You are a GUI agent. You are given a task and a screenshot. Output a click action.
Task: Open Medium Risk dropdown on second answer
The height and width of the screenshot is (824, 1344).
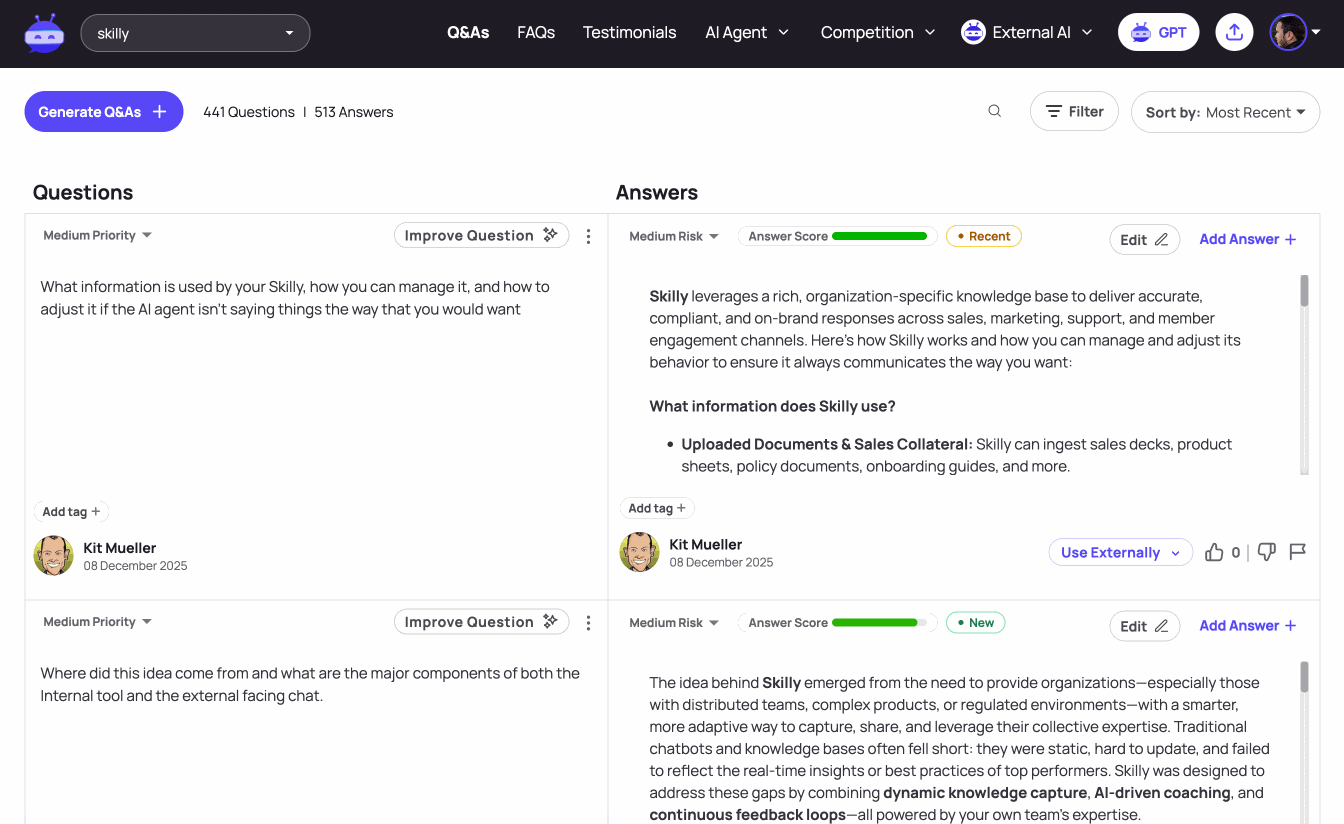674,623
